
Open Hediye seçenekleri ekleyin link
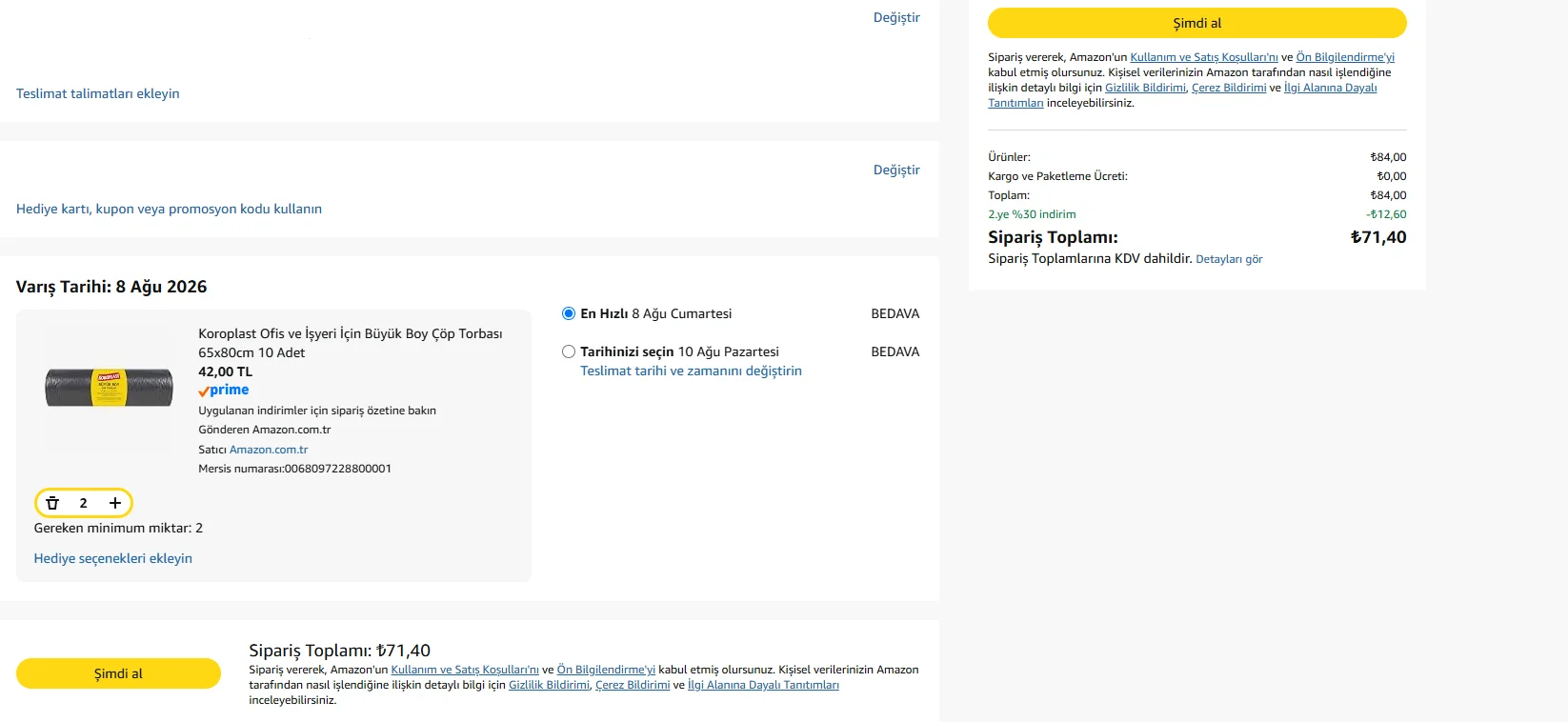point(113,558)
